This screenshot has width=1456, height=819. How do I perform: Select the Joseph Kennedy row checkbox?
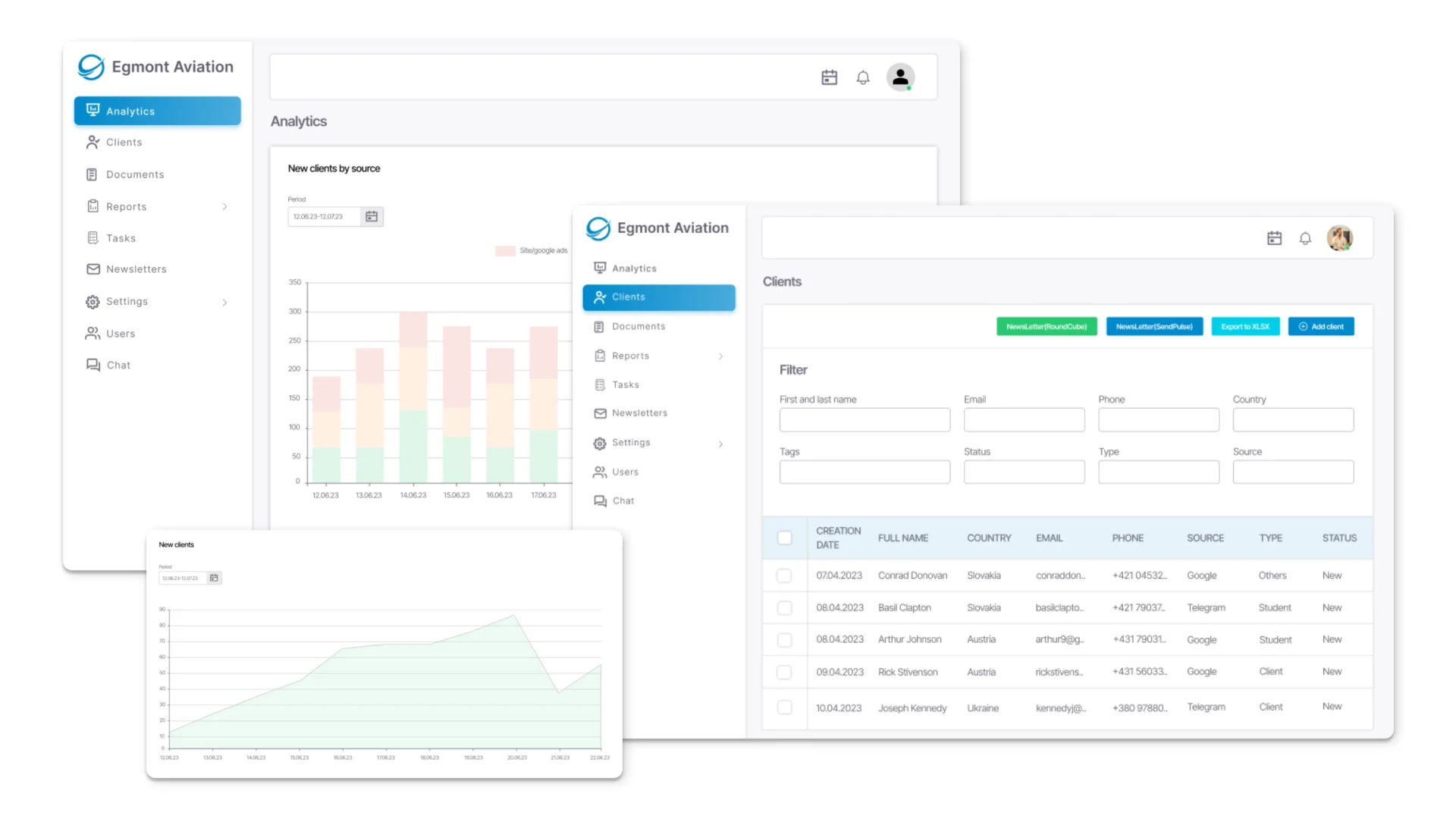point(785,708)
